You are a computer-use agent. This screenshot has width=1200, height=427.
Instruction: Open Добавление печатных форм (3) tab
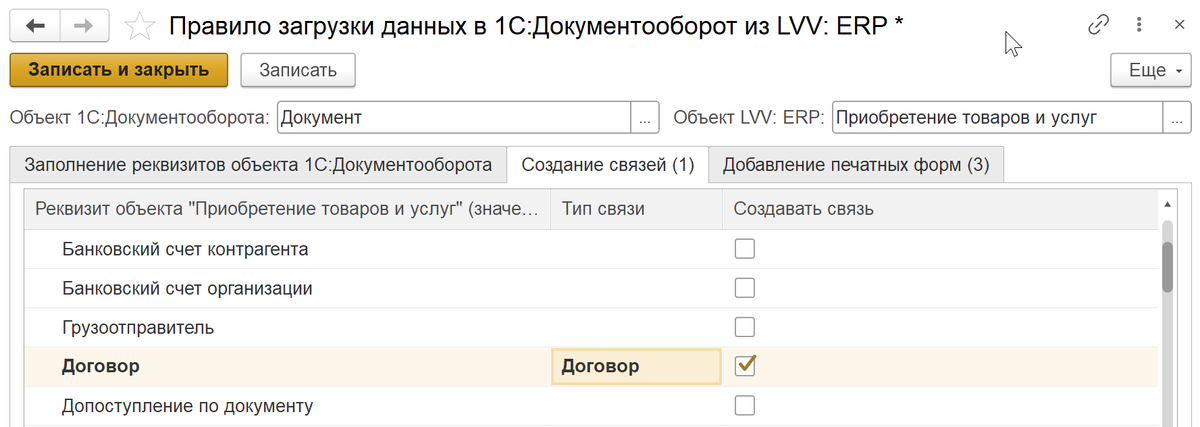point(856,165)
